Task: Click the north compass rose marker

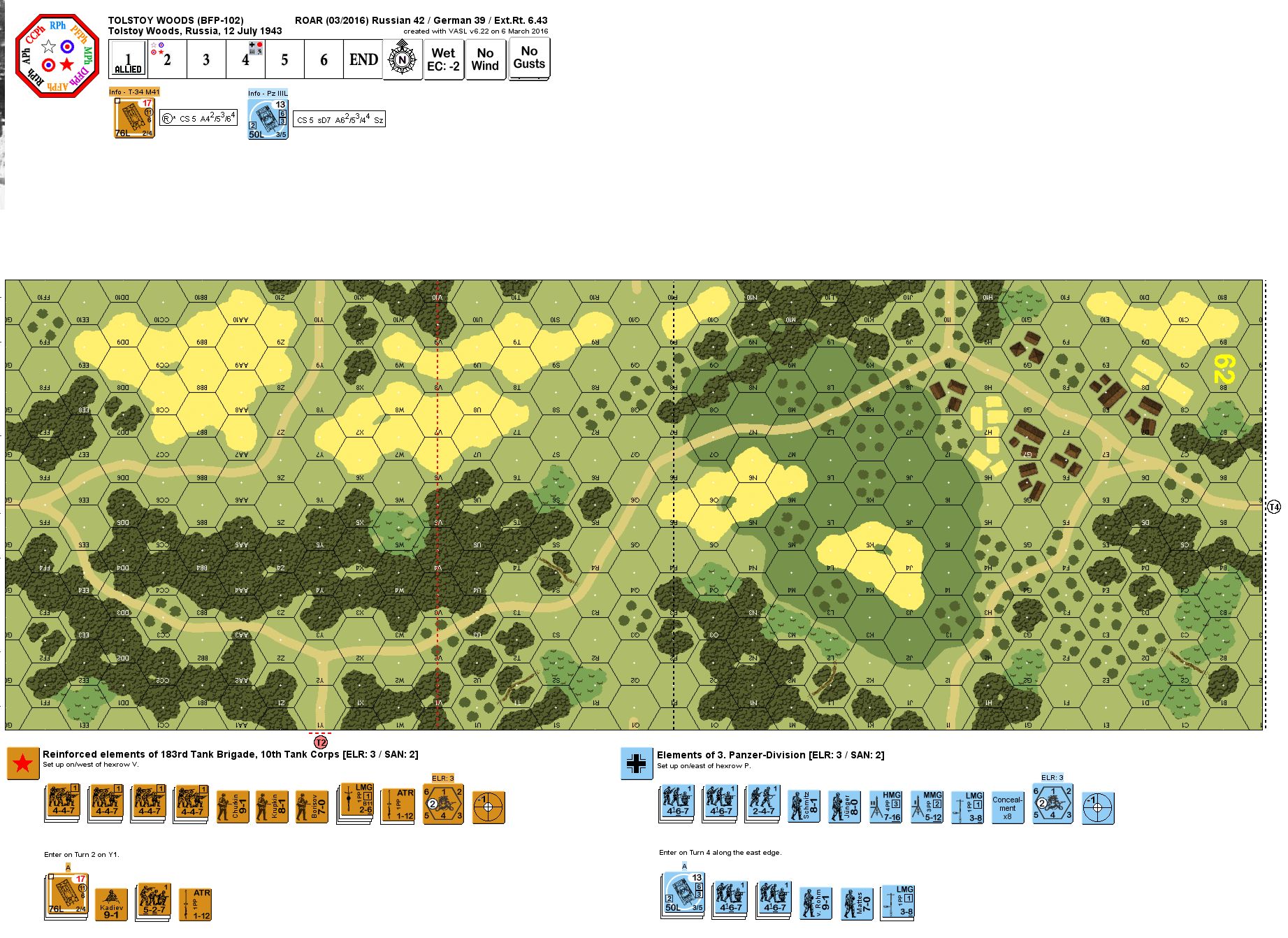Action: pos(402,59)
